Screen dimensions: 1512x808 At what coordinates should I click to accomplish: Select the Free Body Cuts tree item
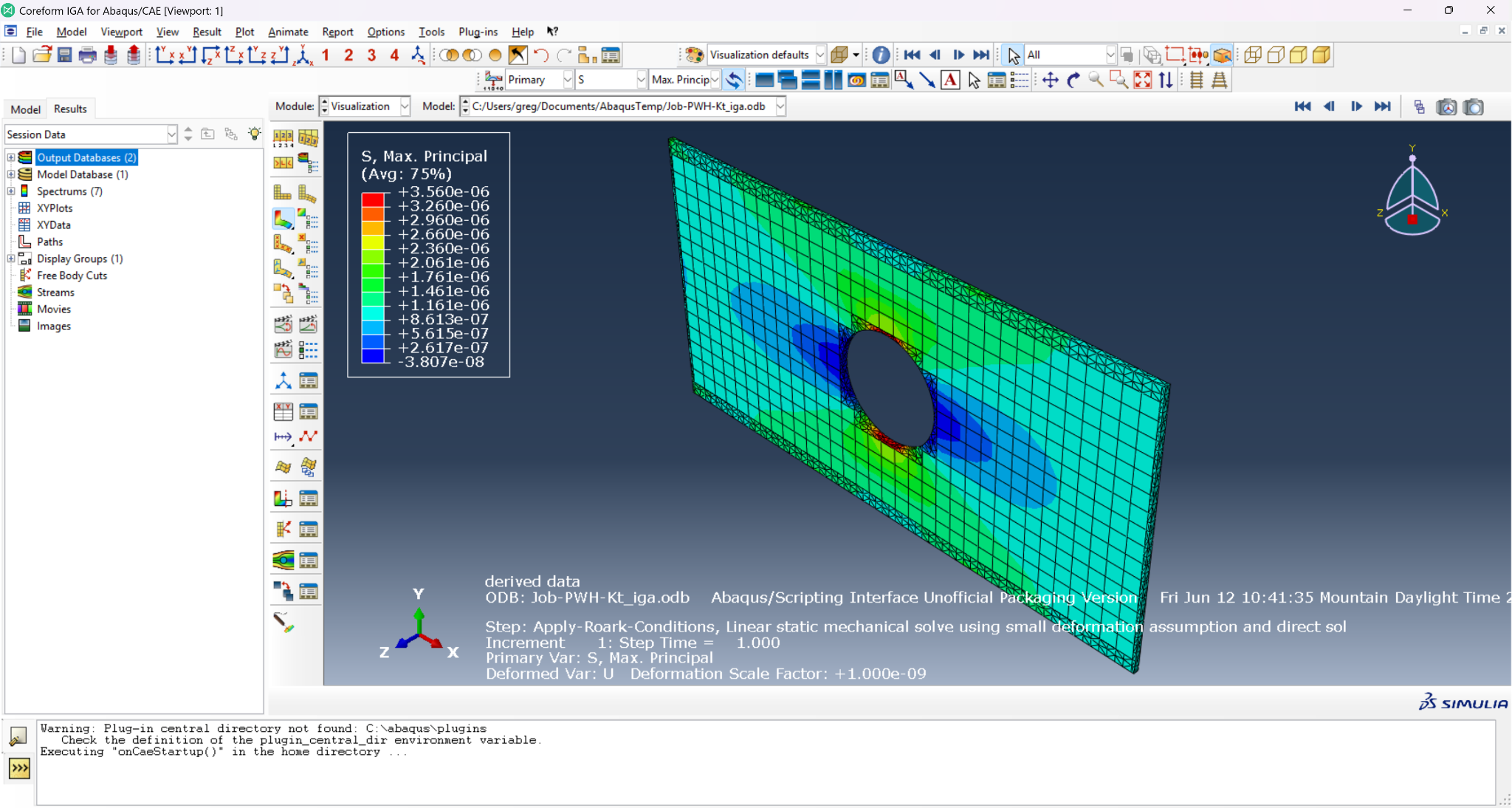pyautogui.click(x=72, y=275)
